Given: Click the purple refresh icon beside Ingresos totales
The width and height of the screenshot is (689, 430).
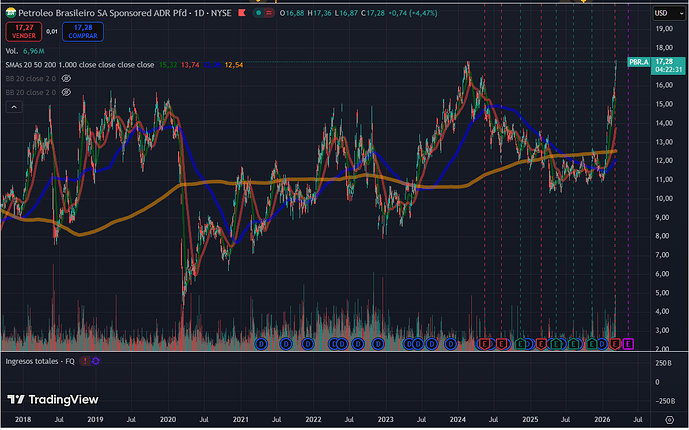Looking at the screenshot, I should [x=97, y=359].
